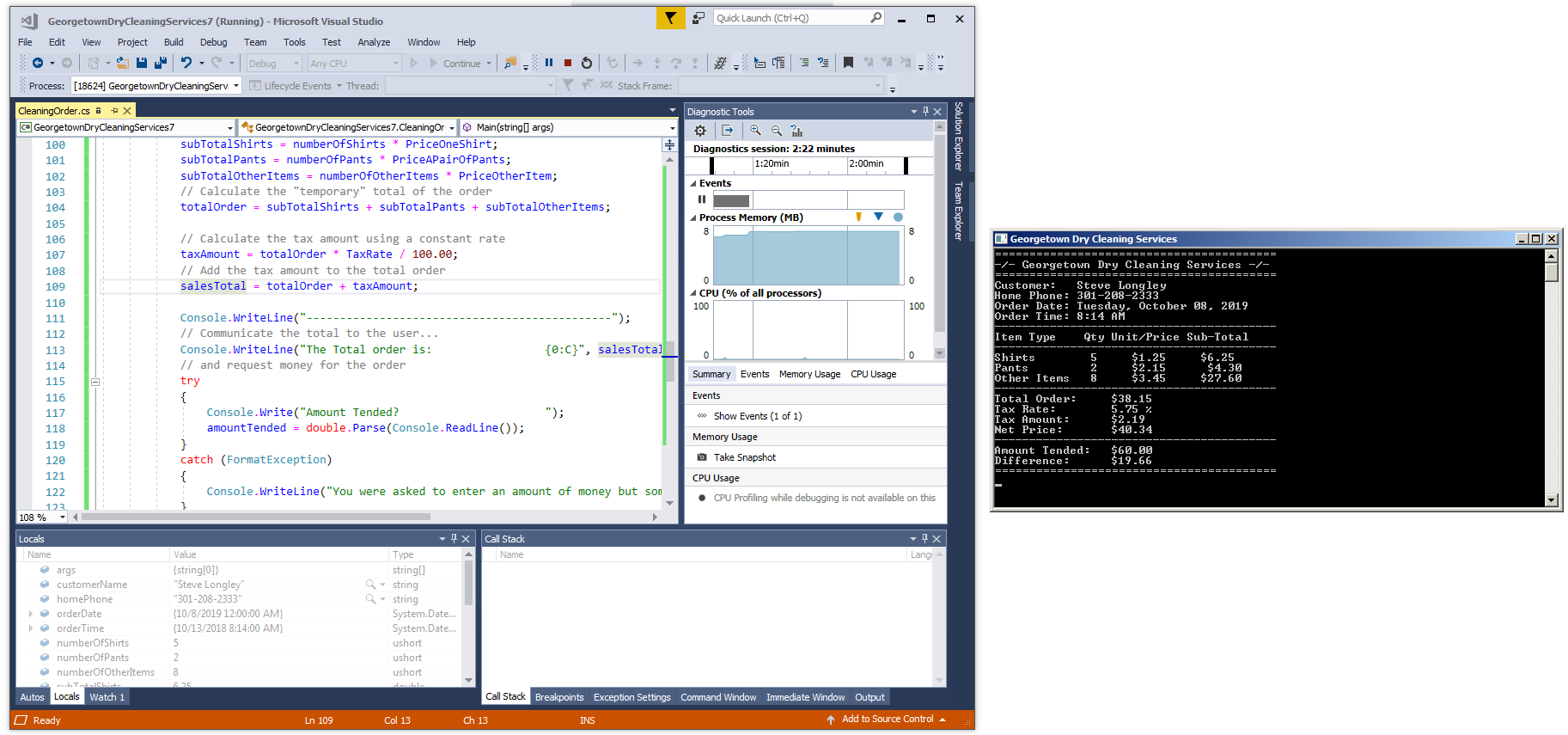This screenshot has height=735, width=1568.
Task: Pin the CleaningOrder.cs tab
Action: click(114, 111)
